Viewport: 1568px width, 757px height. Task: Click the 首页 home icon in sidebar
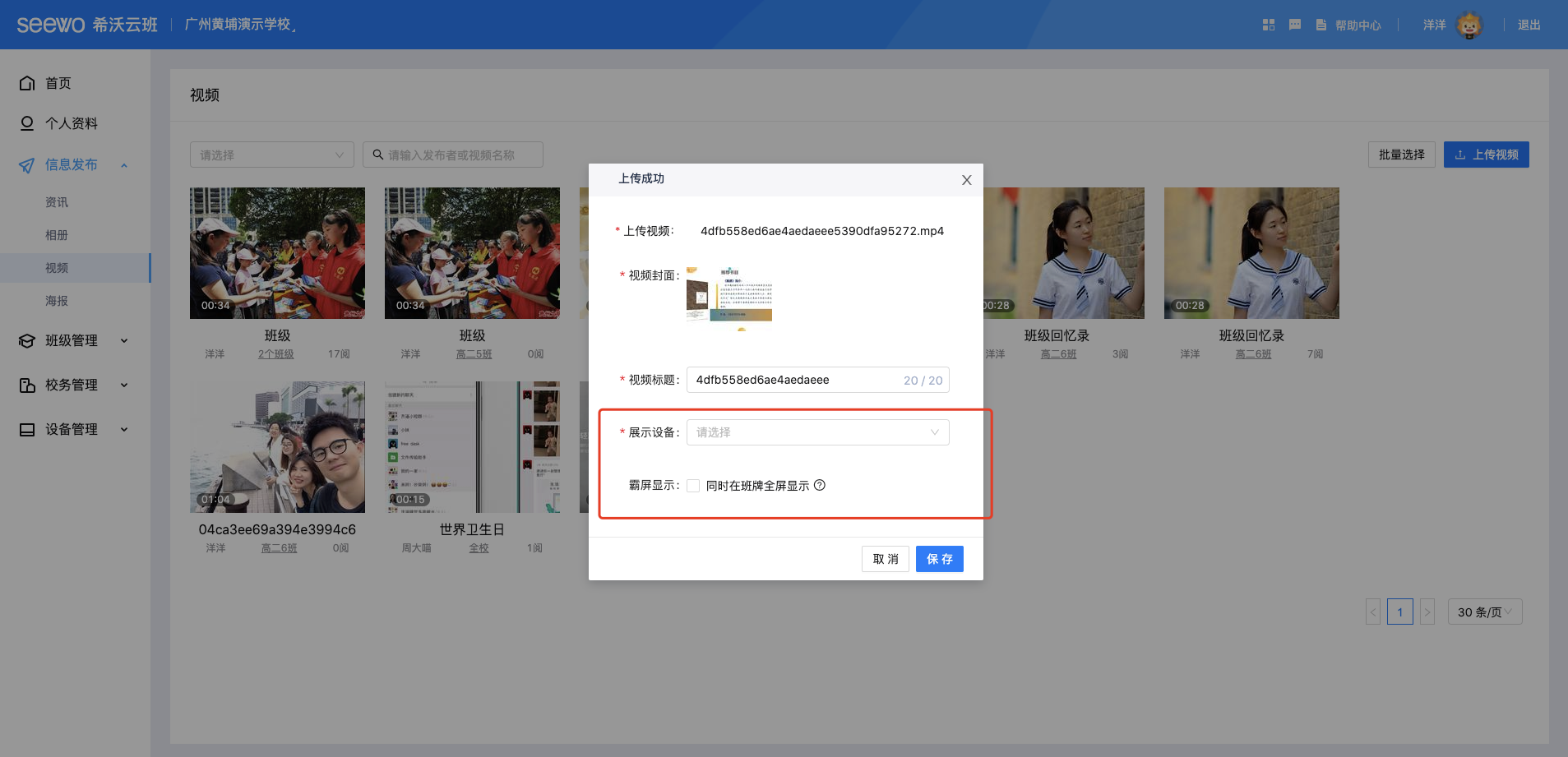pos(27,83)
